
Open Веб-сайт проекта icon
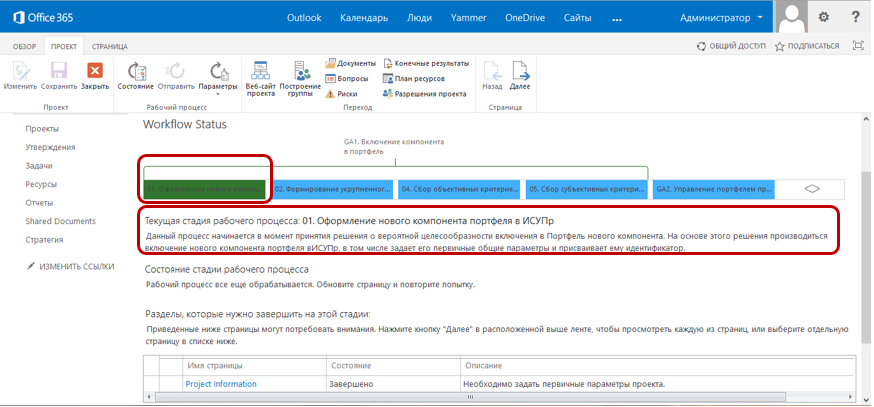click(260, 71)
